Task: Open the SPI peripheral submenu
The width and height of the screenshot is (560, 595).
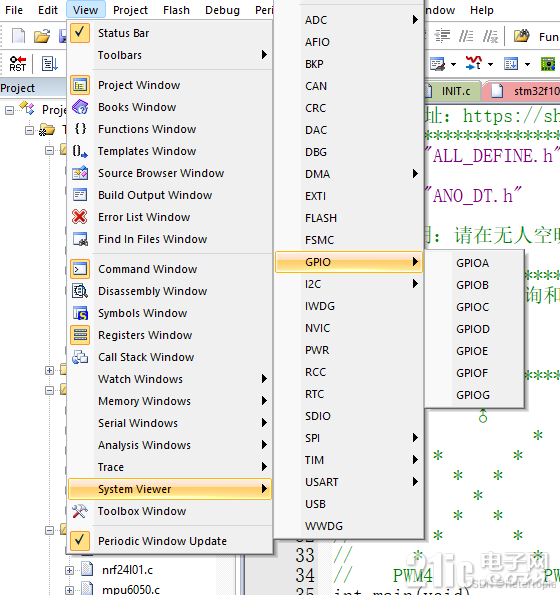Action: 349,438
